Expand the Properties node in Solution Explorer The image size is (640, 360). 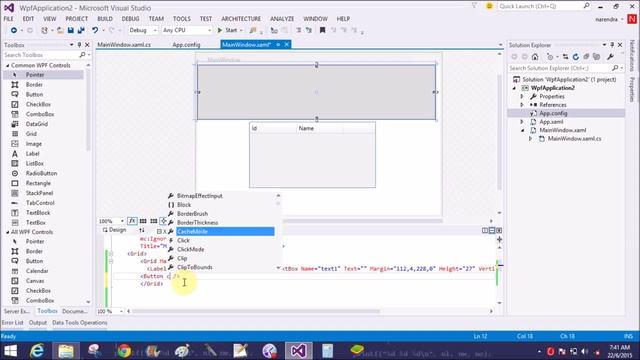[x=522, y=96]
